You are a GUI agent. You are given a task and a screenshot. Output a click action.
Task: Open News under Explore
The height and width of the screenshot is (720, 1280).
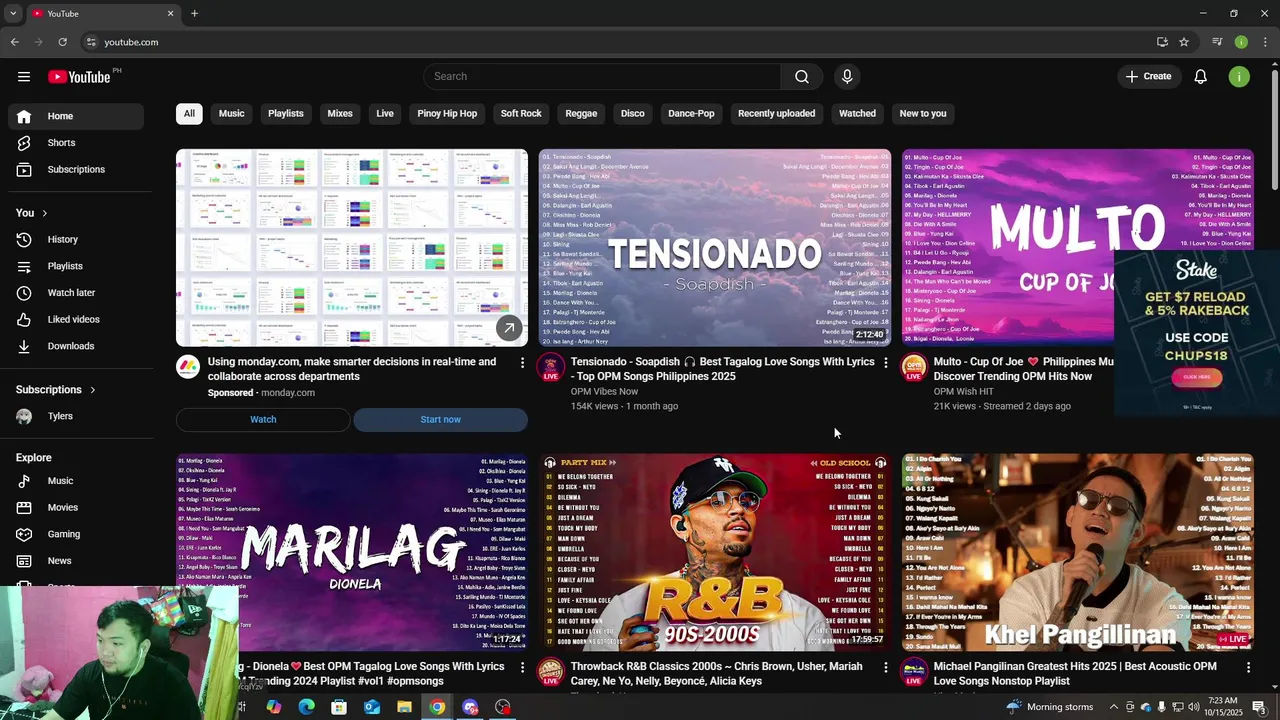76,561
